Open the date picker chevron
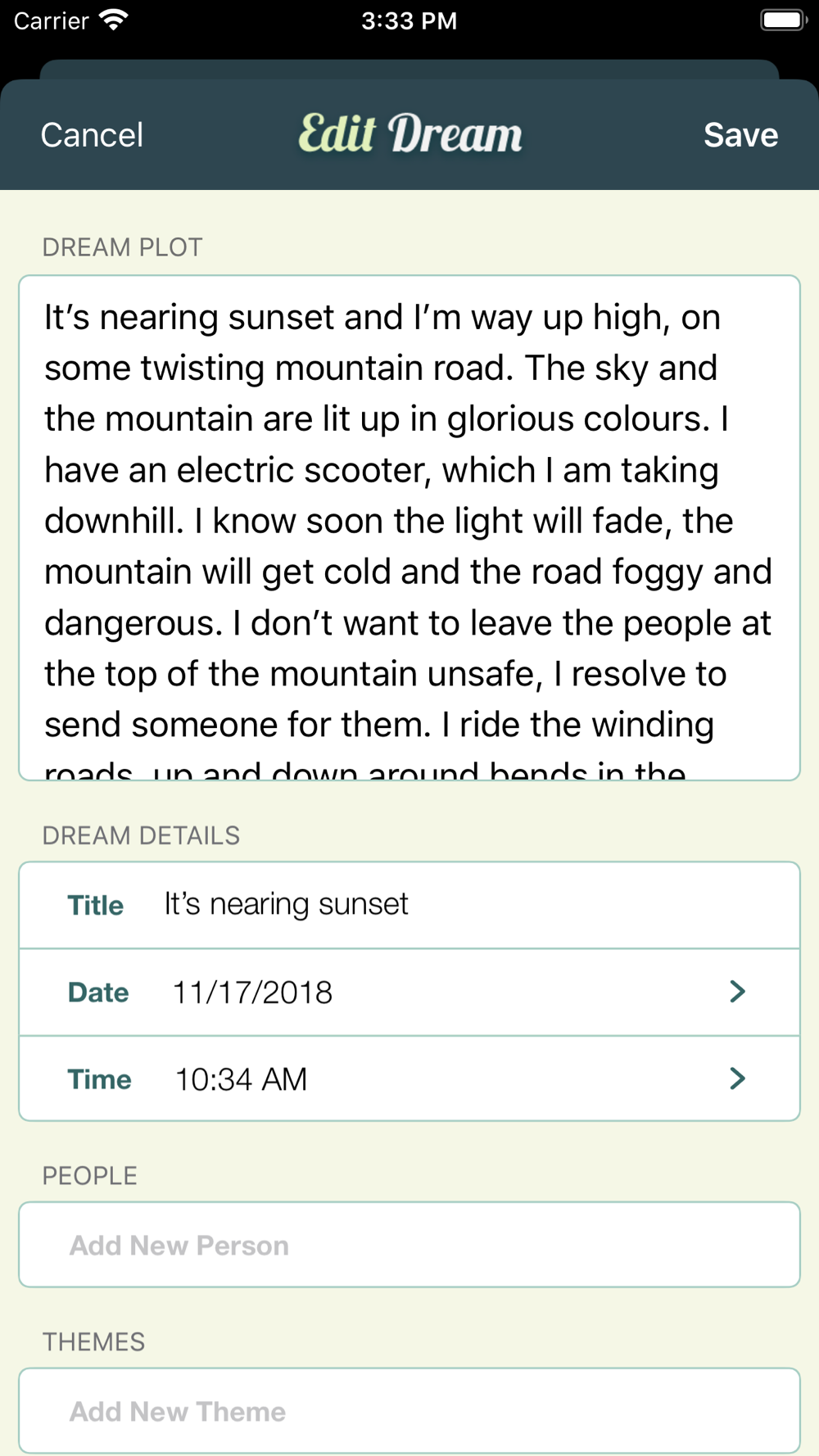Viewport: 819px width, 1456px height. (737, 992)
